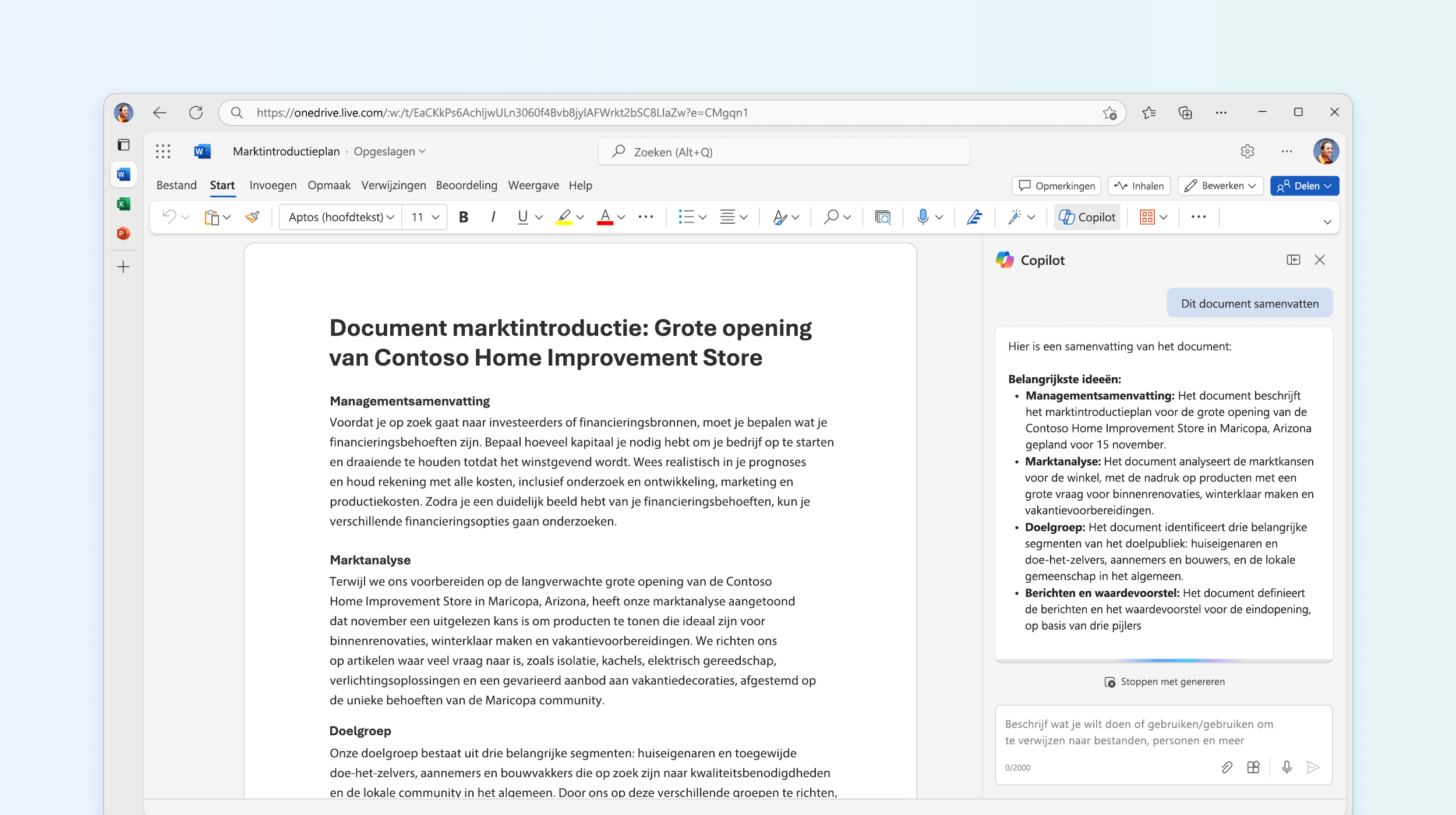The height and width of the screenshot is (815, 1456).
Task: Click Dit document samenvatten button
Action: tap(1249, 303)
